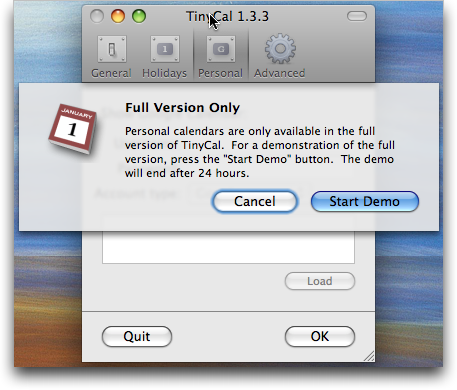This screenshot has width=457, height=390.
Task: Click the dimmed Load button
Action: click(x=320, y=281)
